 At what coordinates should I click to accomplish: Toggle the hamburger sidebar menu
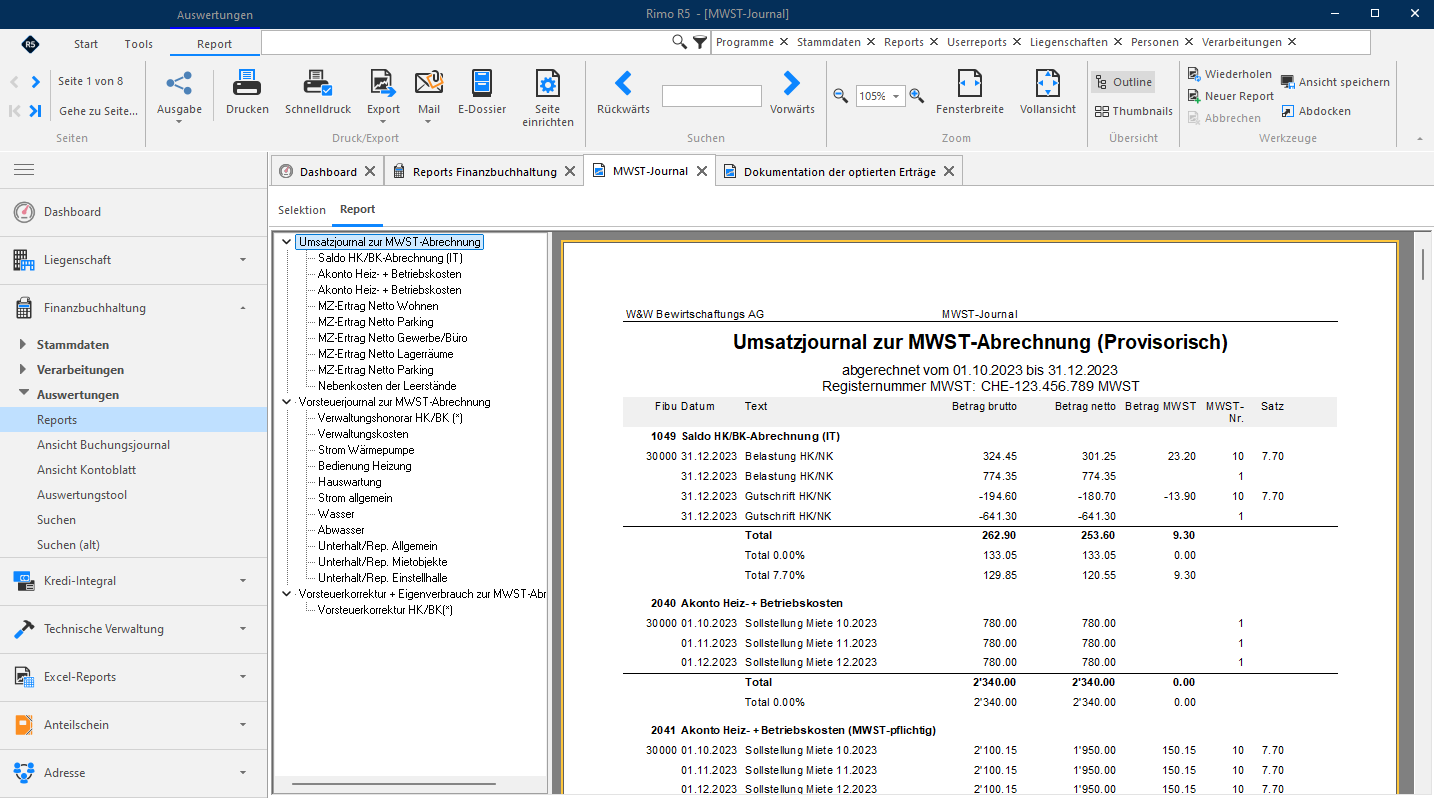pos(24,170)
